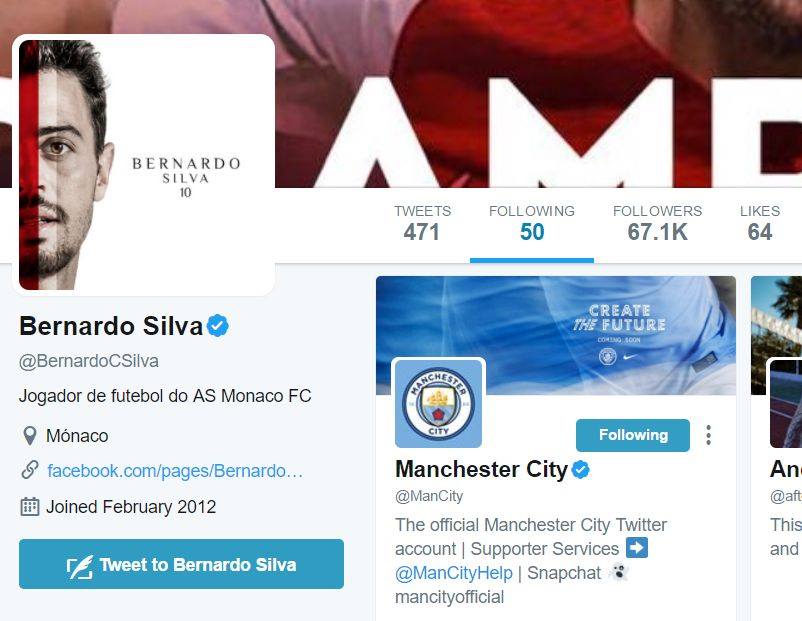Open the Likes tab showing 64
The height and width of the screenshot is (621, 802).
(760, 224)
